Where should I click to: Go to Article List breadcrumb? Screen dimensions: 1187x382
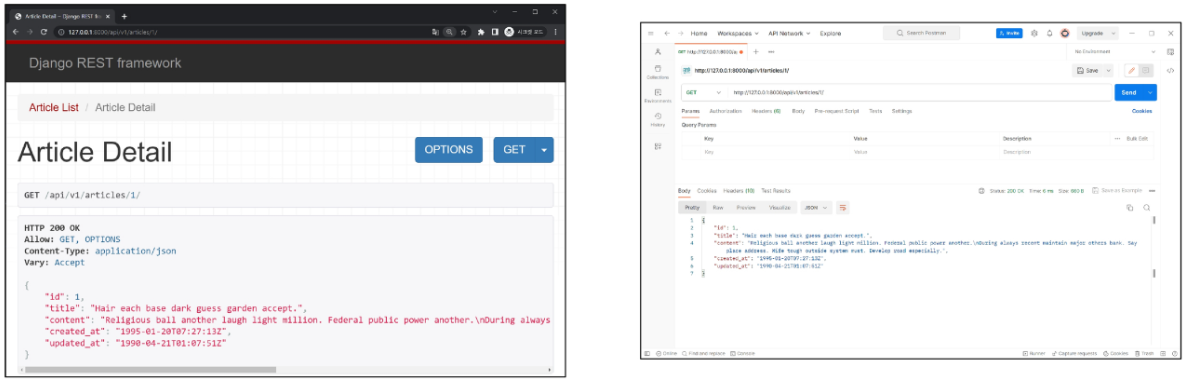(x=54, y=107)
